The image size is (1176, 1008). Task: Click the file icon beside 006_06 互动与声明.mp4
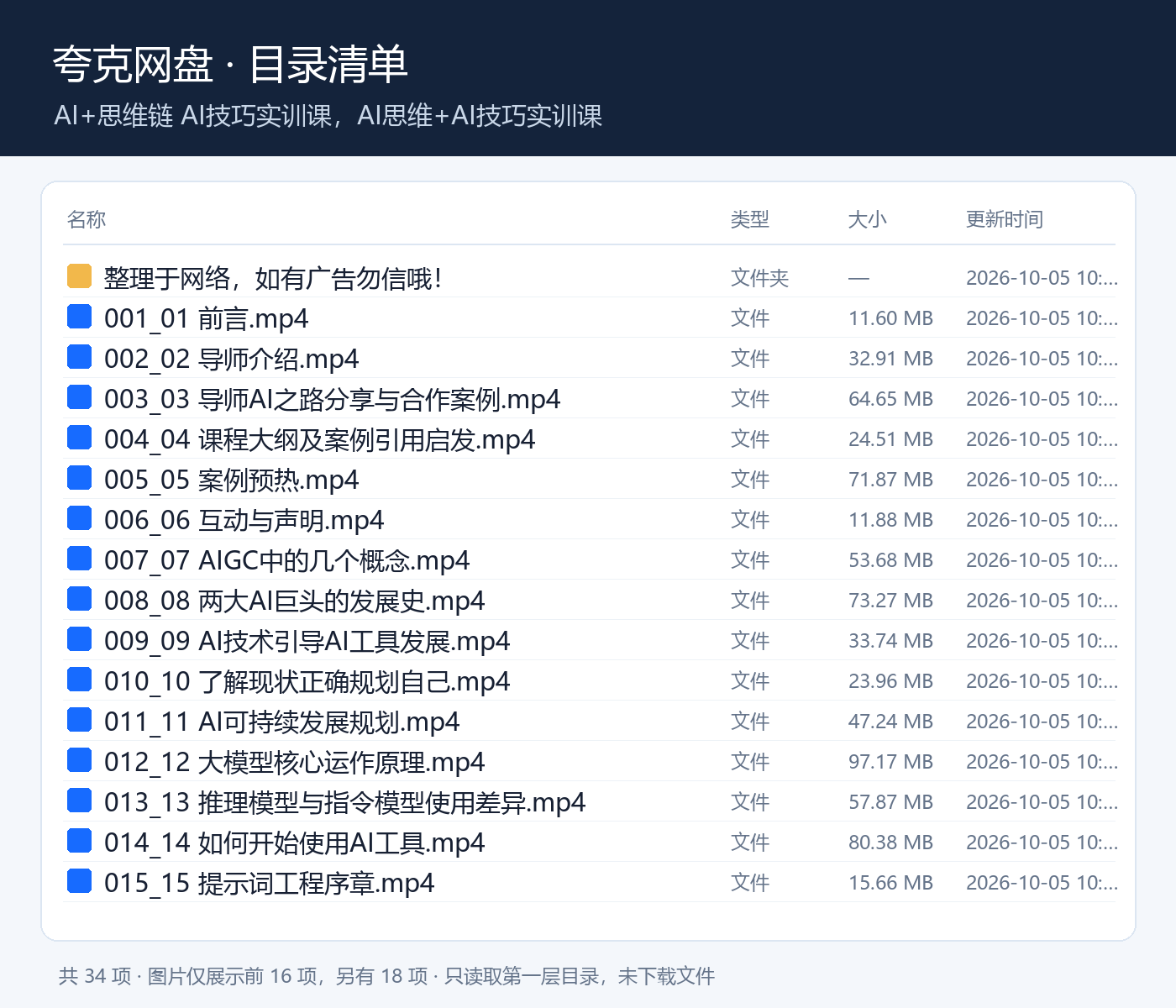tap(79, 517)
